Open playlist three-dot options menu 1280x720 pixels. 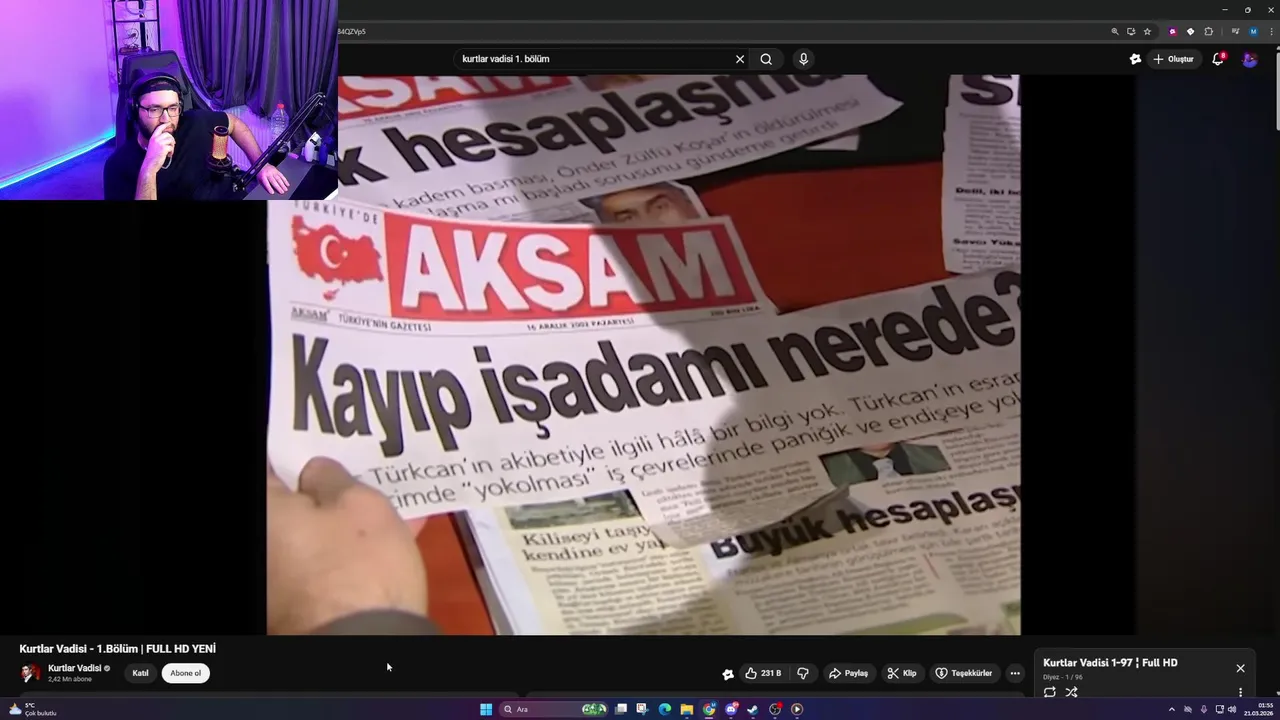(1240, 692)
